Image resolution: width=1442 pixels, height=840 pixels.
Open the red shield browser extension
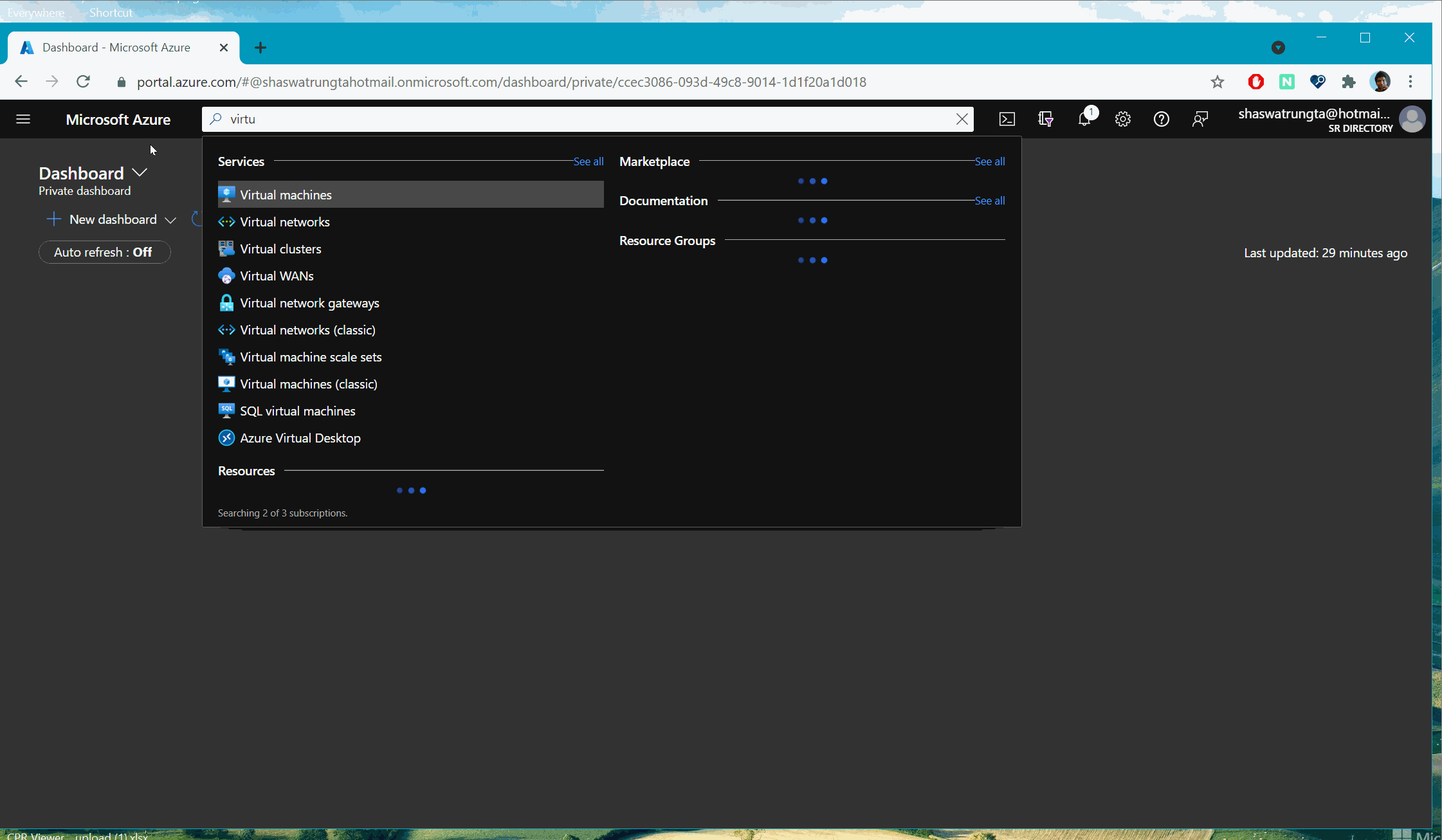tap(1256, 82)
